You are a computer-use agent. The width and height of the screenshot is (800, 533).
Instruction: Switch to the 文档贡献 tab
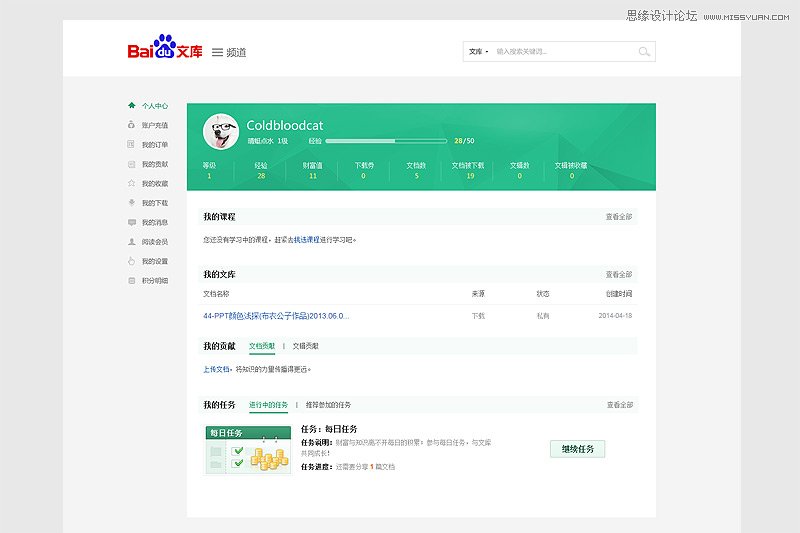point(262,346)
